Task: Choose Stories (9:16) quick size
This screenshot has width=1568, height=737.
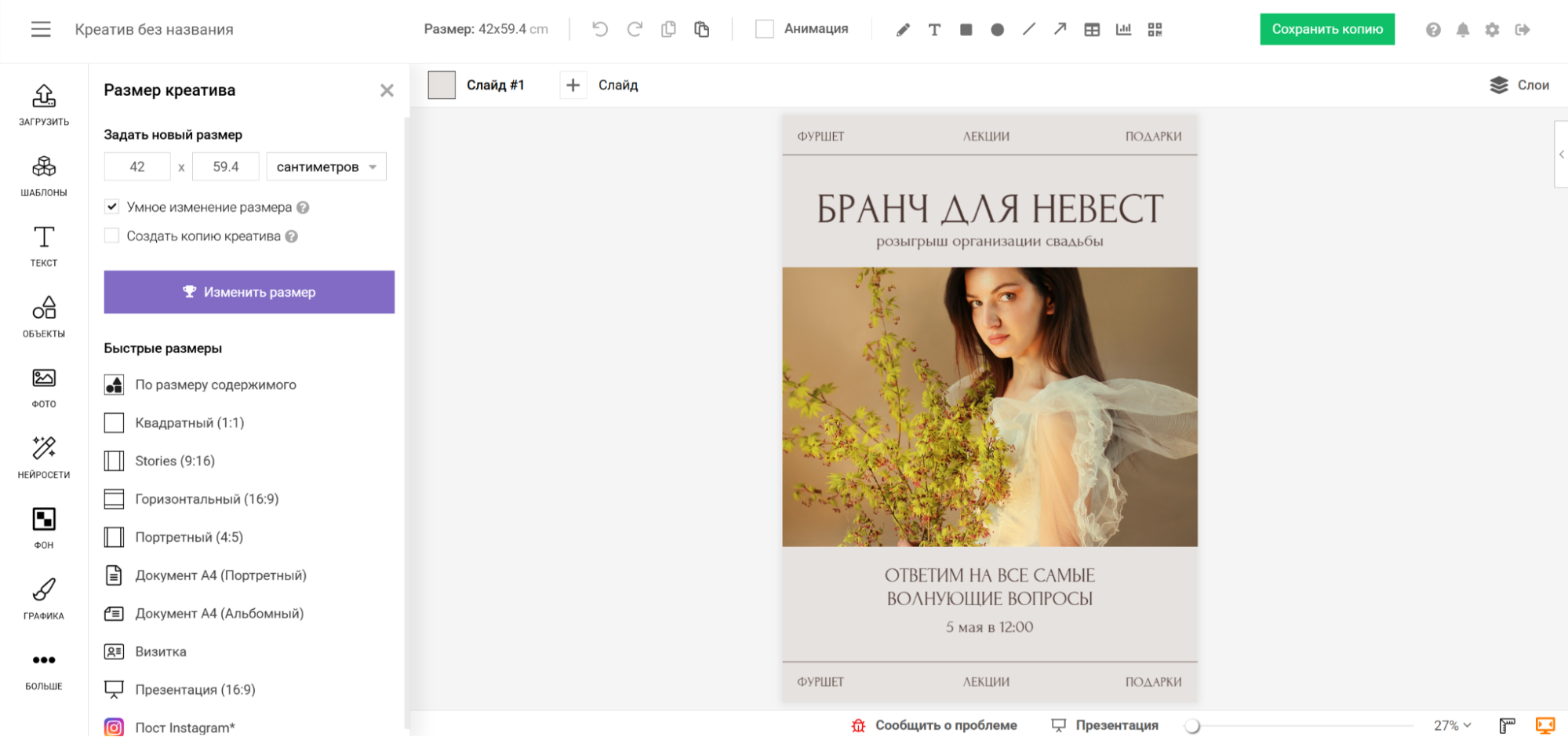Action: pyautogui.click(x=174, y=461)
